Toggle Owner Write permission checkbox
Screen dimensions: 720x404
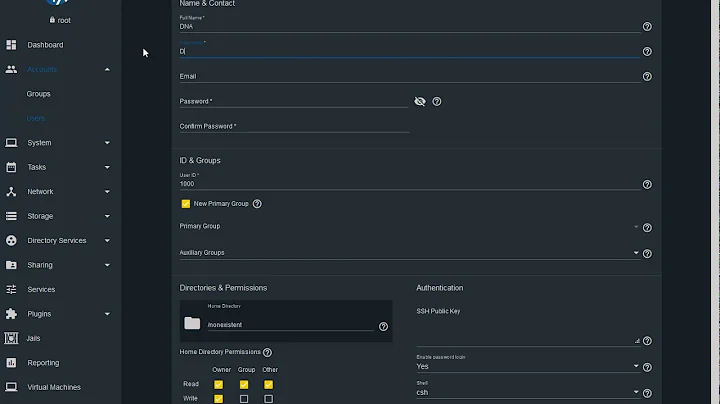click(x=219, y=399)
